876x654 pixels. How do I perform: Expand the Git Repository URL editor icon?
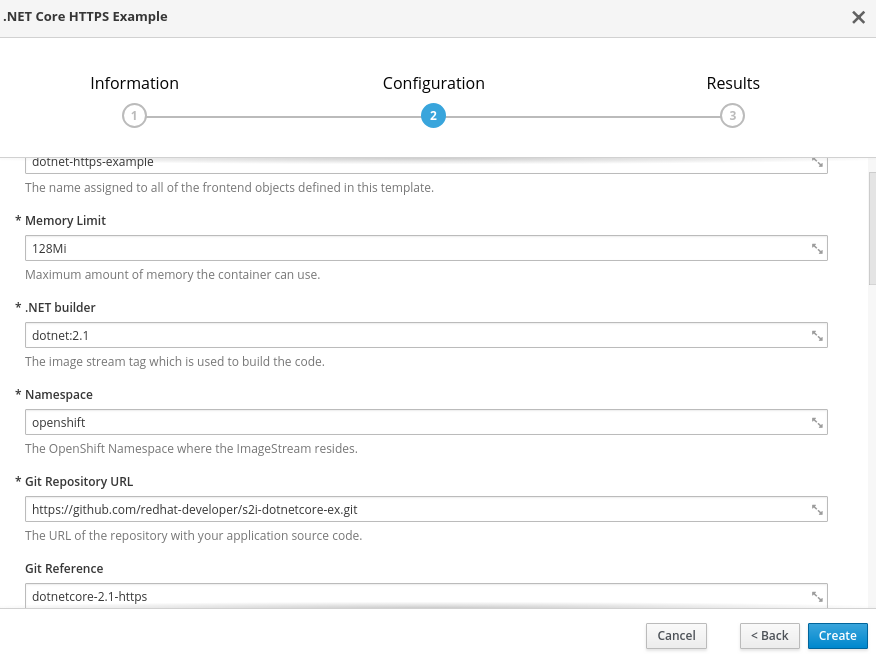[x=817, y=510]
